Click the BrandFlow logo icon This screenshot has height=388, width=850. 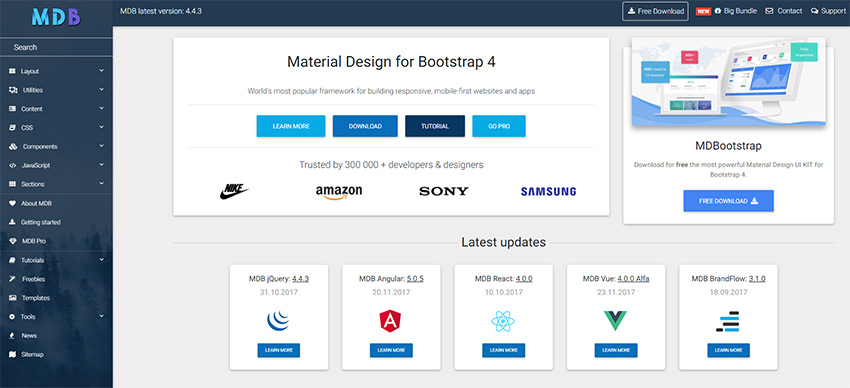(727, 321)
